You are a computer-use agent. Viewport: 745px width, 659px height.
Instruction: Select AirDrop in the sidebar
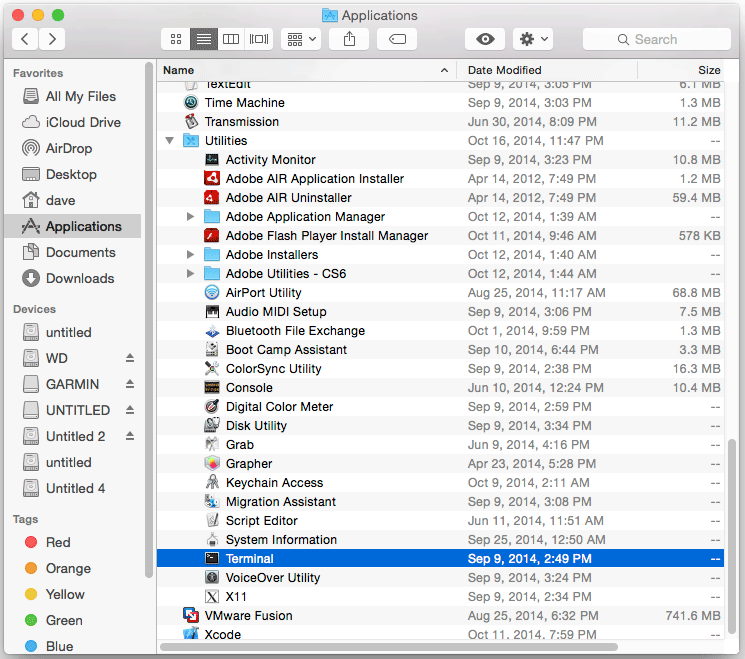[x=73, y=148]
